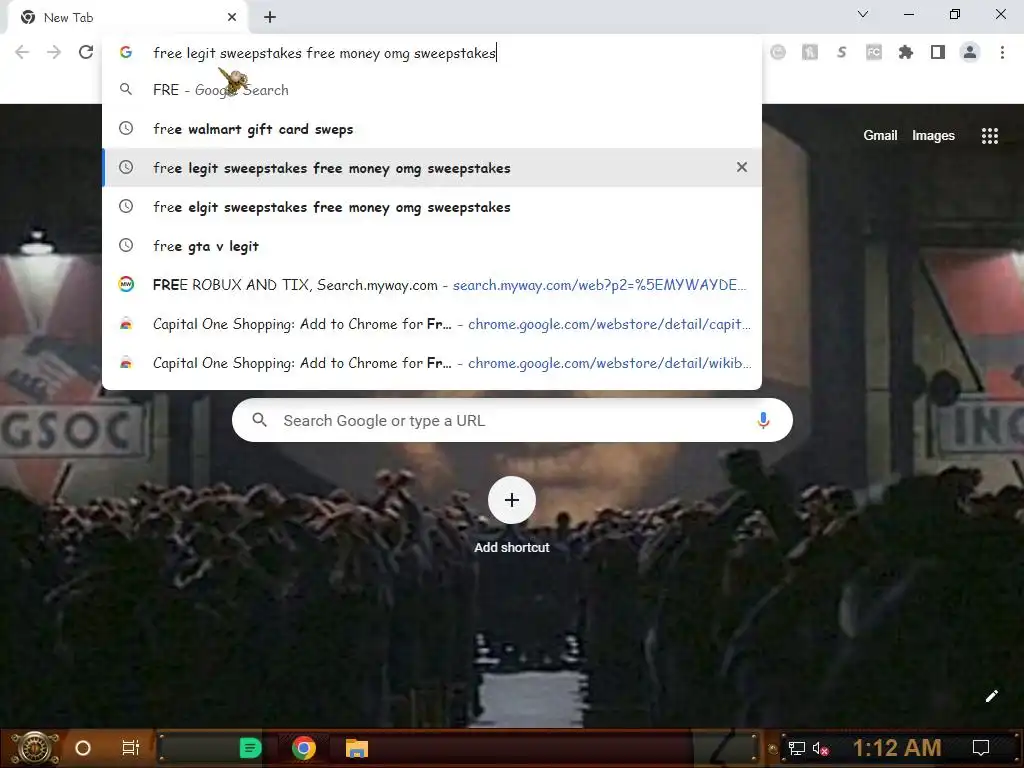Open 'FREE ROBUX AND TIX' myway suggestion

coord(432,285)
